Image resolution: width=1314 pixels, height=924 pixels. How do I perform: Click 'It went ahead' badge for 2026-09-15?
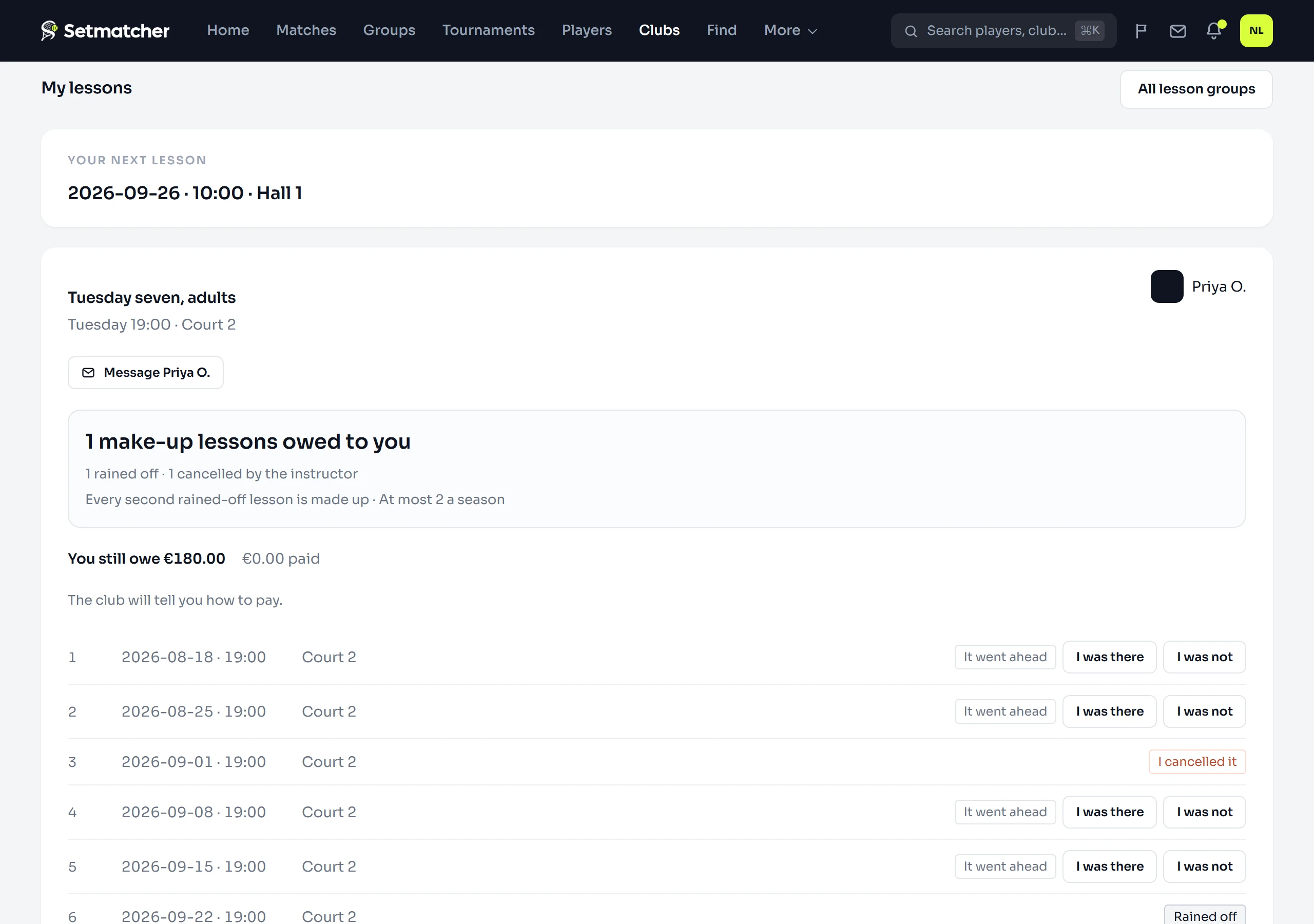coord(1005,867)
